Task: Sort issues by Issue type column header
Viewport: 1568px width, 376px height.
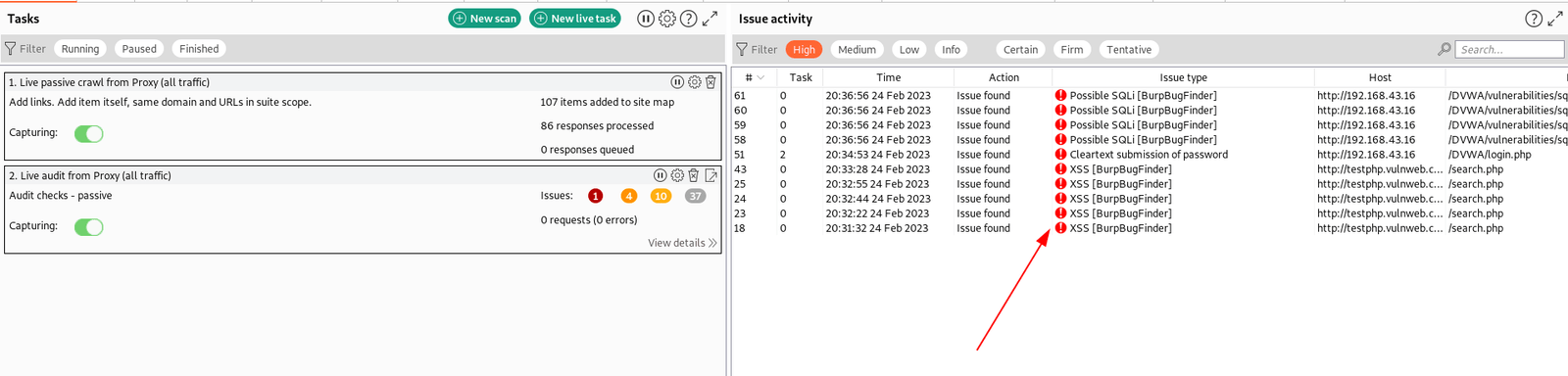Action: click(1184, 77)
